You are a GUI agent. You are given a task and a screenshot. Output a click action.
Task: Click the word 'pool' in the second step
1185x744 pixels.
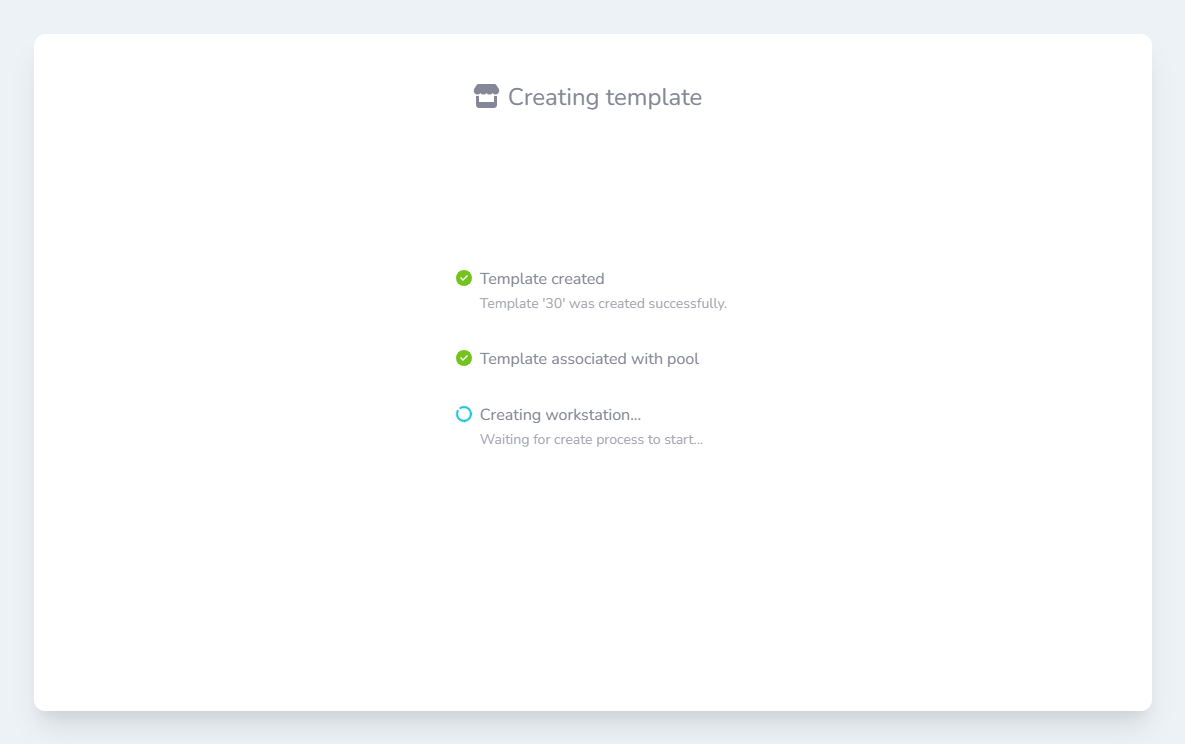(x=683, y=359)
